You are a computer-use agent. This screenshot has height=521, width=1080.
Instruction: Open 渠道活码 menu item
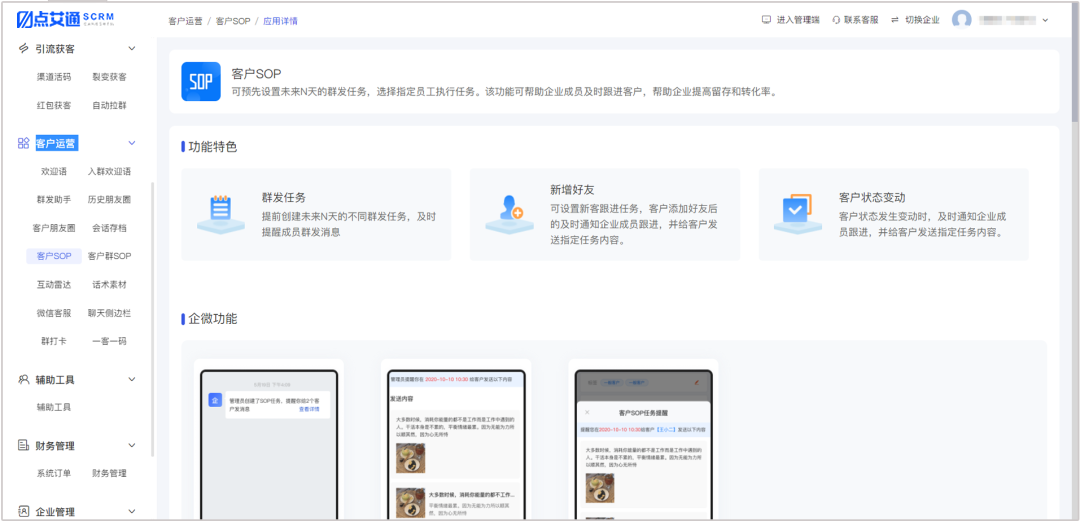(54, 77)
